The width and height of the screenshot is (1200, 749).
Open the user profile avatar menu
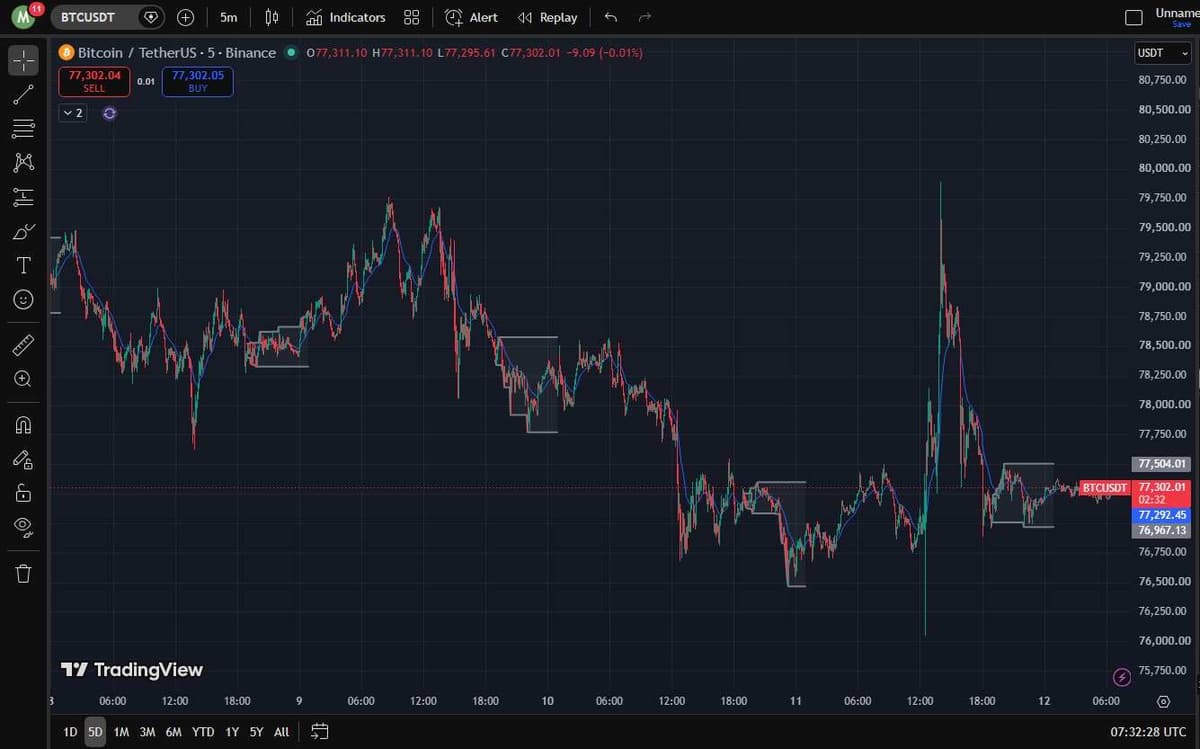(x=22, y=17)
